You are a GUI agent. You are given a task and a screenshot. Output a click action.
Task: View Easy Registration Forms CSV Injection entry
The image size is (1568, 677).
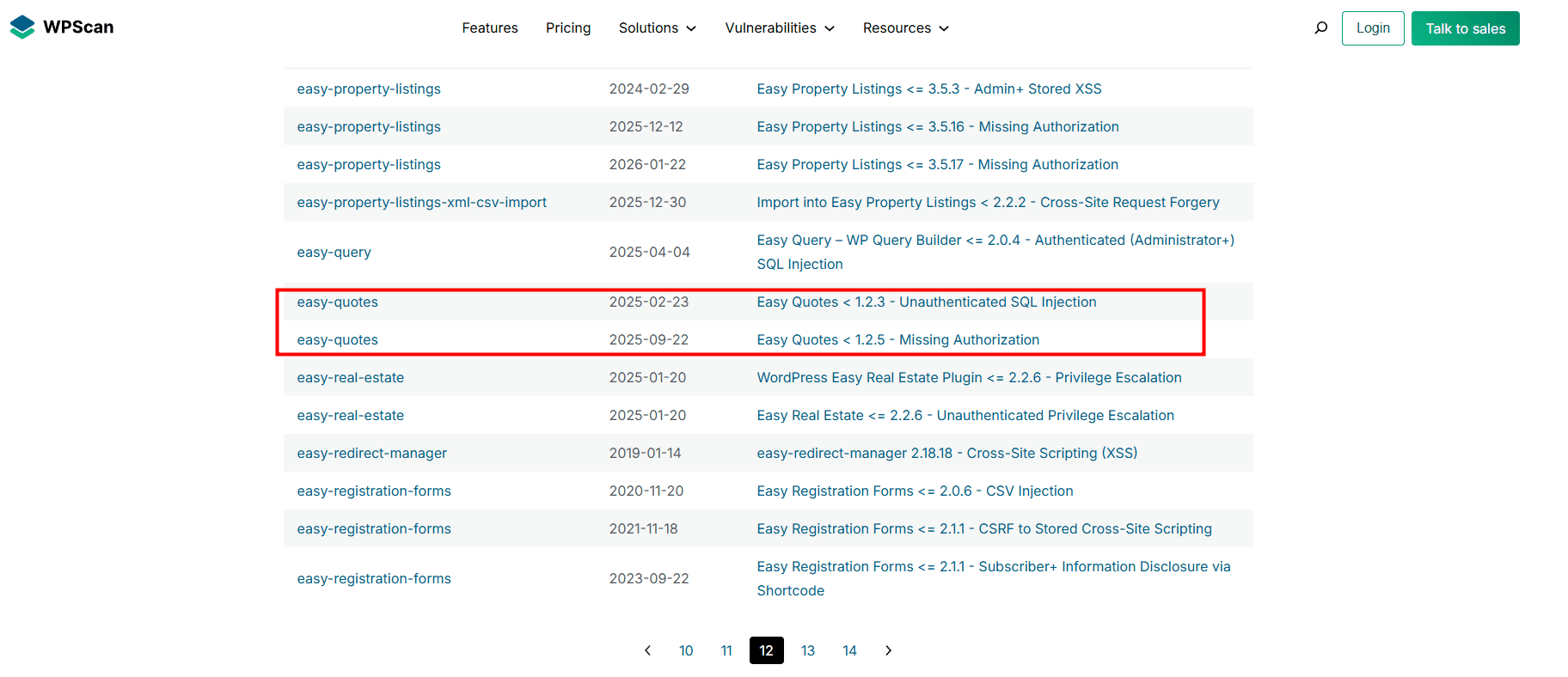pos(915,491)
